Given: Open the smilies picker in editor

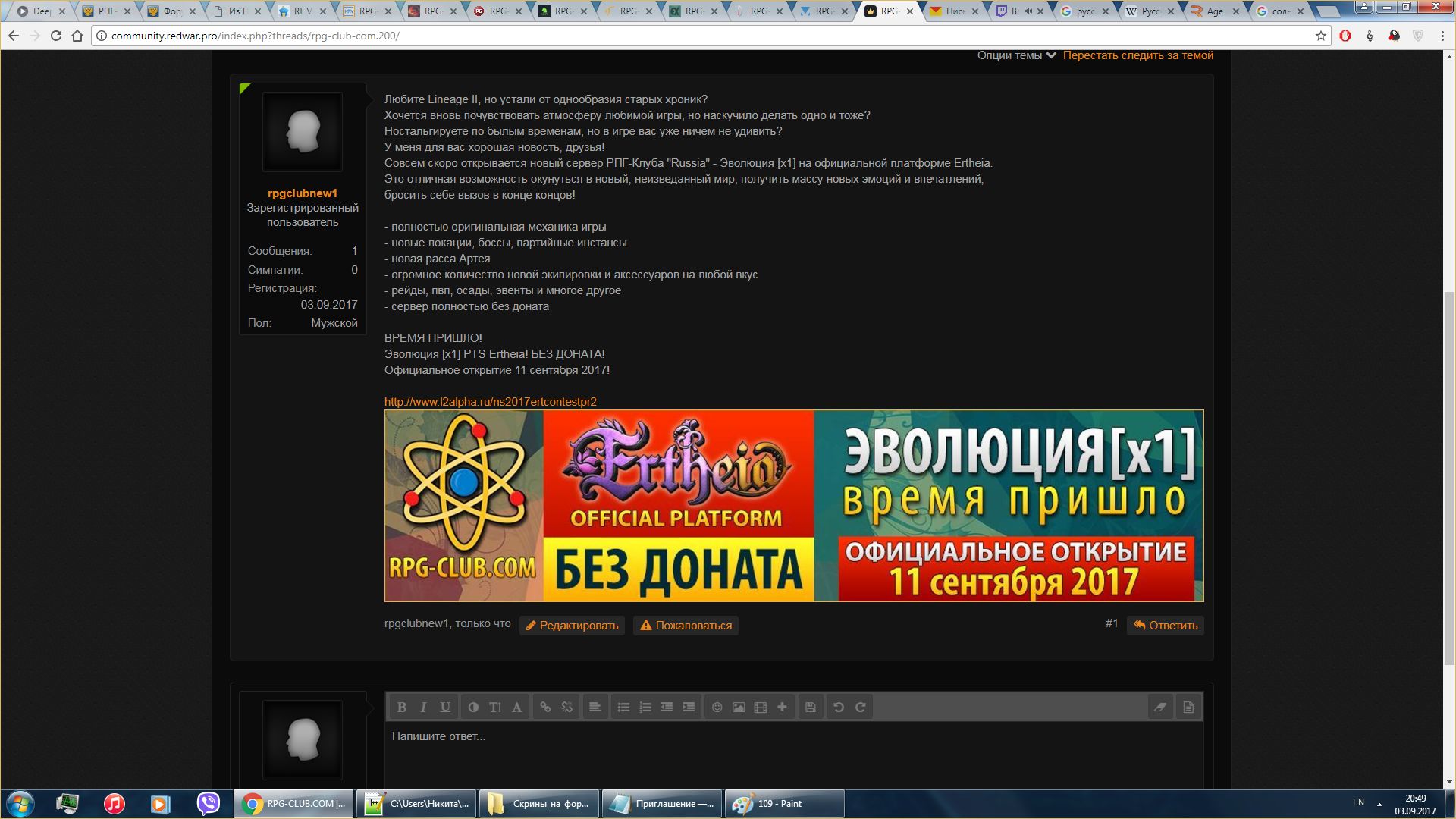Looking at the screenshot, I should tap(717, 707).
